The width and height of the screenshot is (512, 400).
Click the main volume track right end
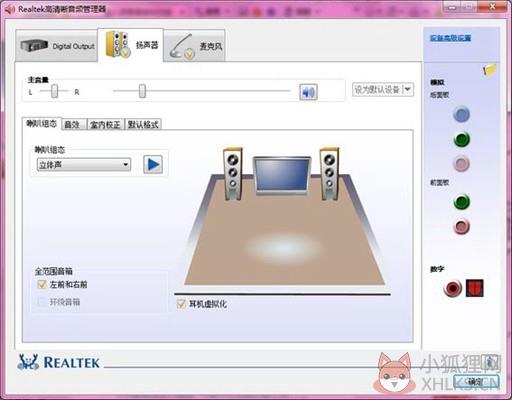pyautogui.click(x=289, y=91)
